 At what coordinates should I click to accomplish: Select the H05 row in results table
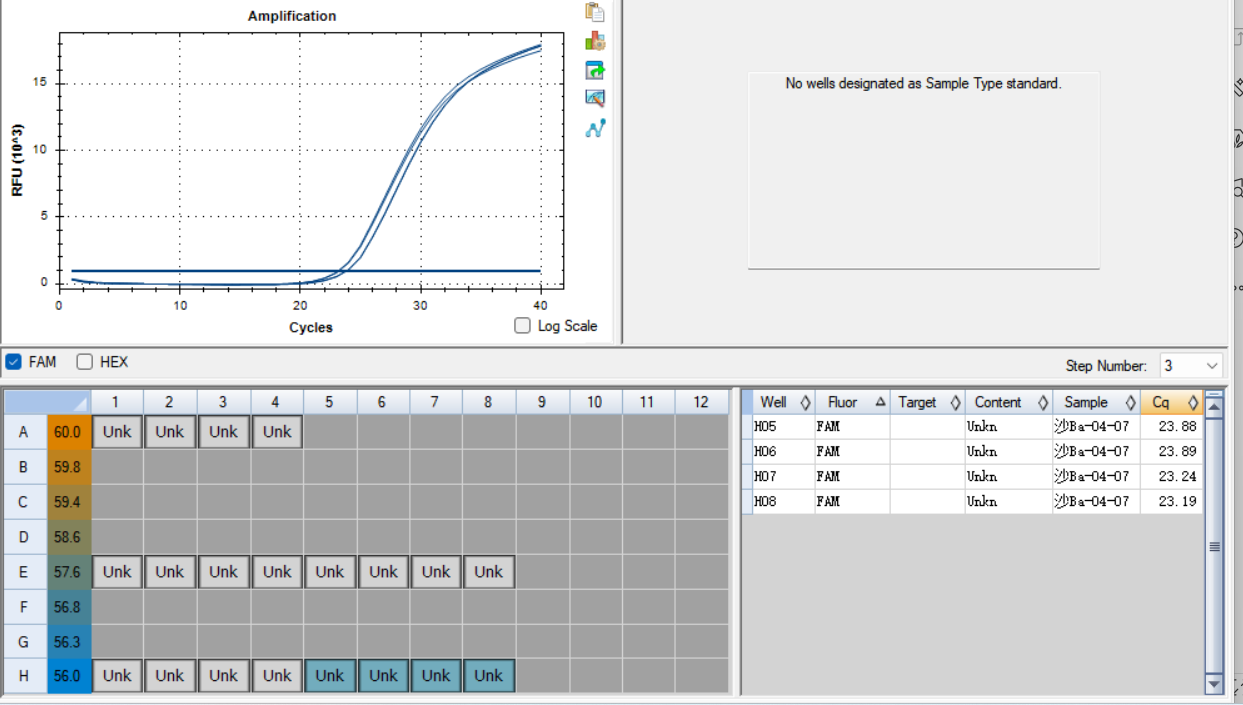[x=972, y=426]
